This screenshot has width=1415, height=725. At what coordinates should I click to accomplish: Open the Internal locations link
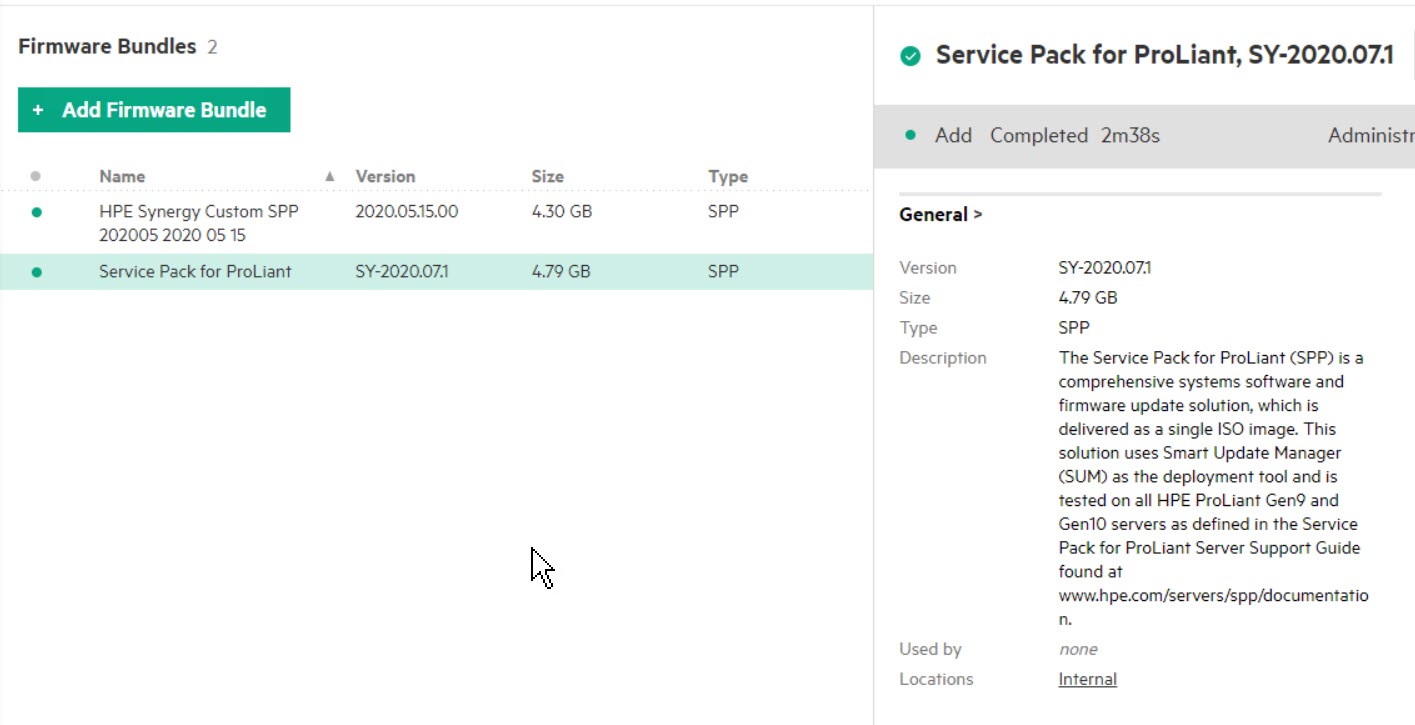(x=1087, y=679)
